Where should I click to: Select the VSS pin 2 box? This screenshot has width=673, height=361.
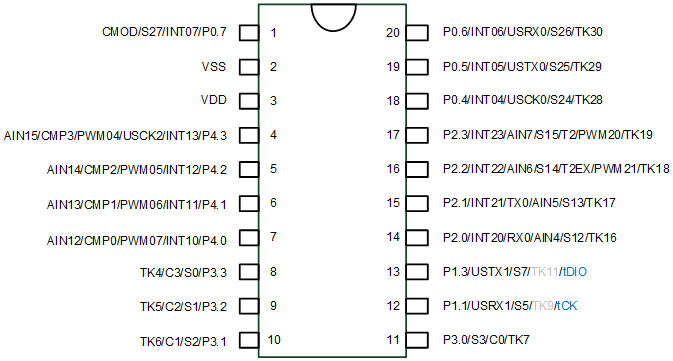(249, 67)
